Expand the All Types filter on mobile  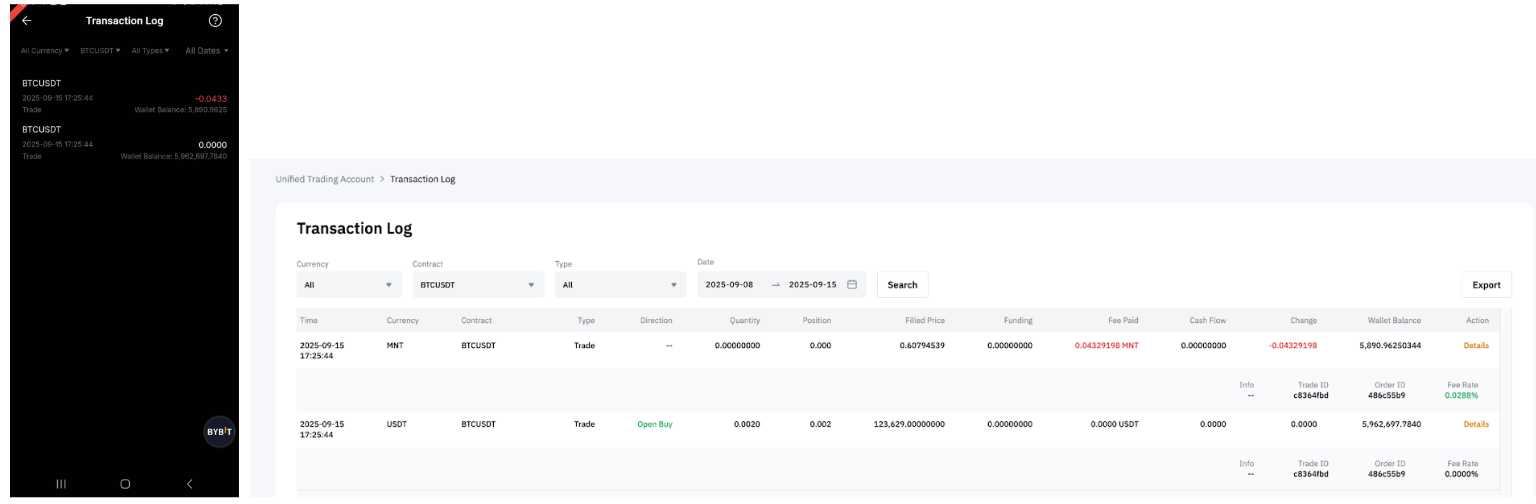[150, 50]
